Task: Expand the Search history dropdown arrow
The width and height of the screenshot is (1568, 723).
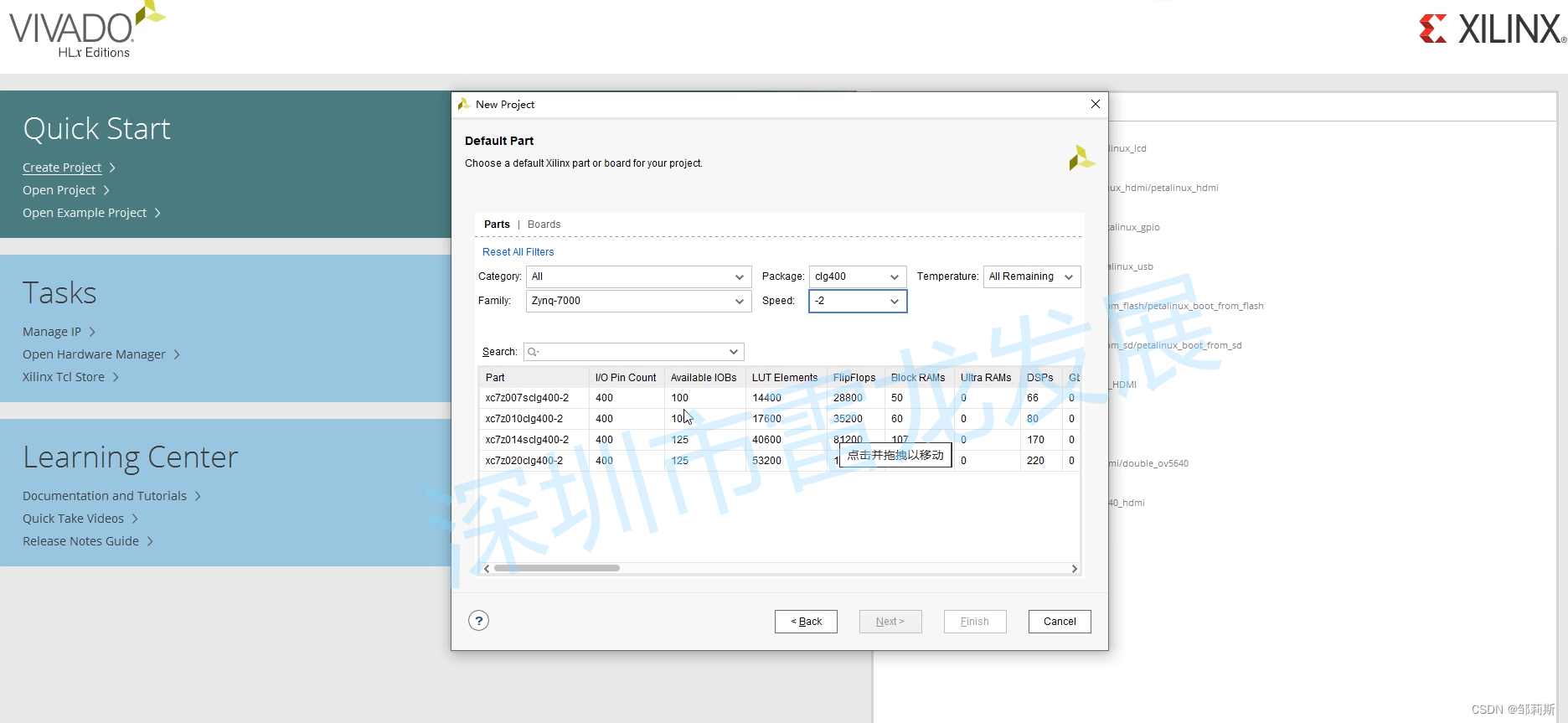Action: 734,352
